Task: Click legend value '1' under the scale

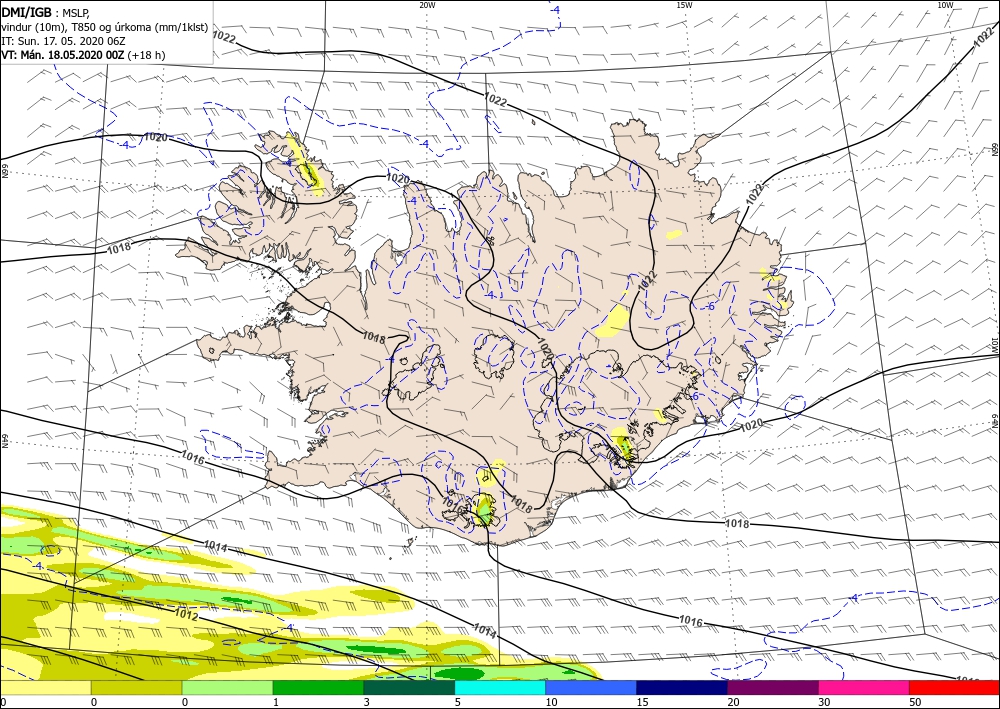Action: tap(276, 702)
